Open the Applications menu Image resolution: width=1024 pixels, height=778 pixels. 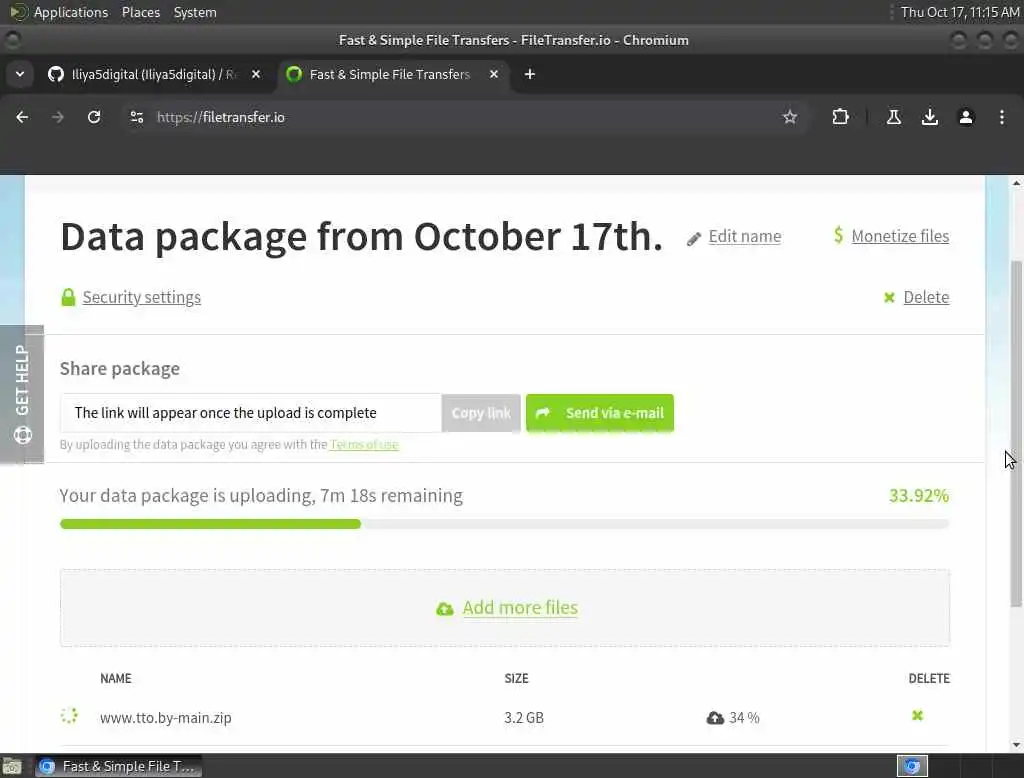70,12
